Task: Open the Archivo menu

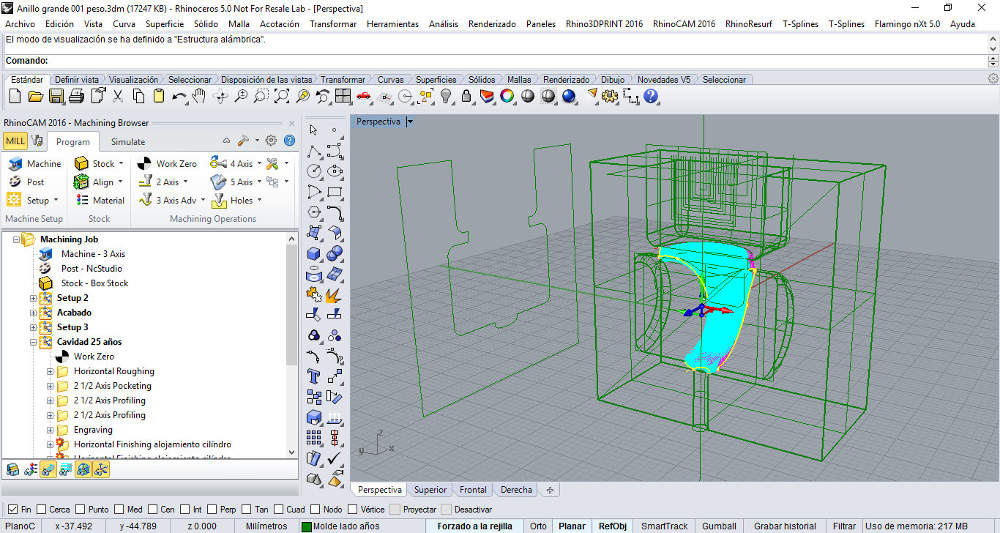Action: tap(20, 24)
